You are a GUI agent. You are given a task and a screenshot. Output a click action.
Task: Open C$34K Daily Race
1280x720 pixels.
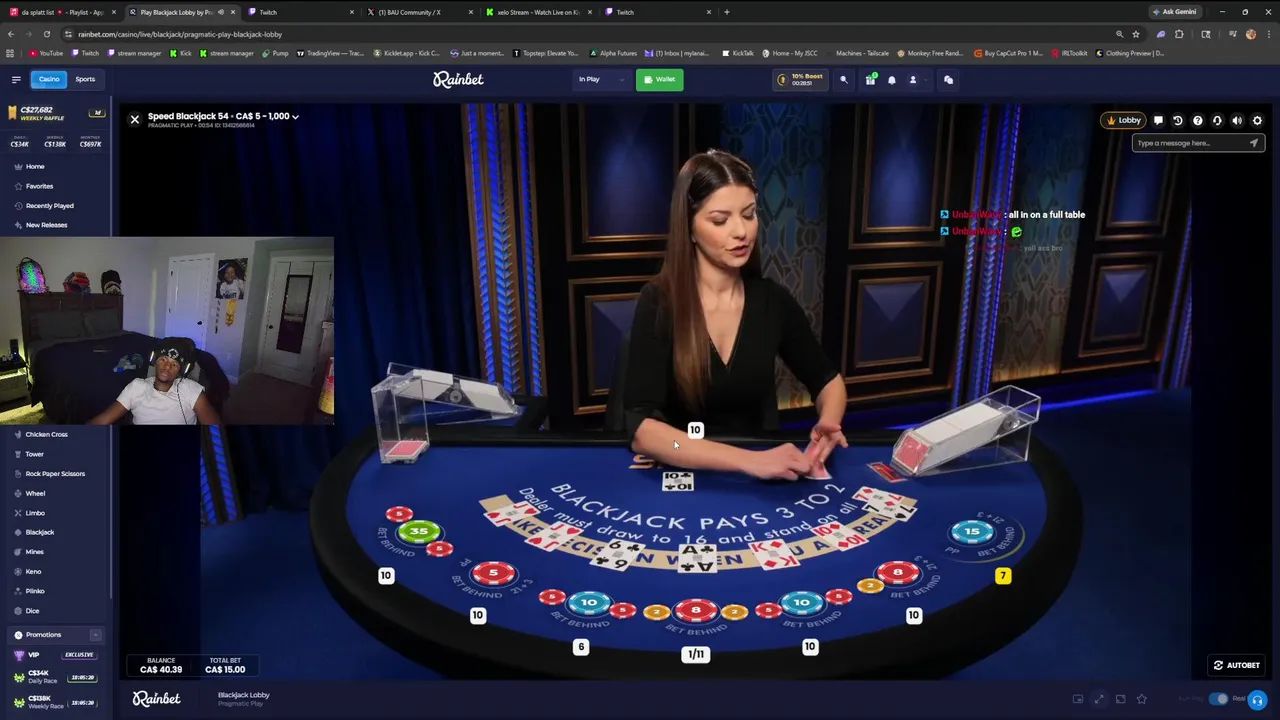click(56, 677)
